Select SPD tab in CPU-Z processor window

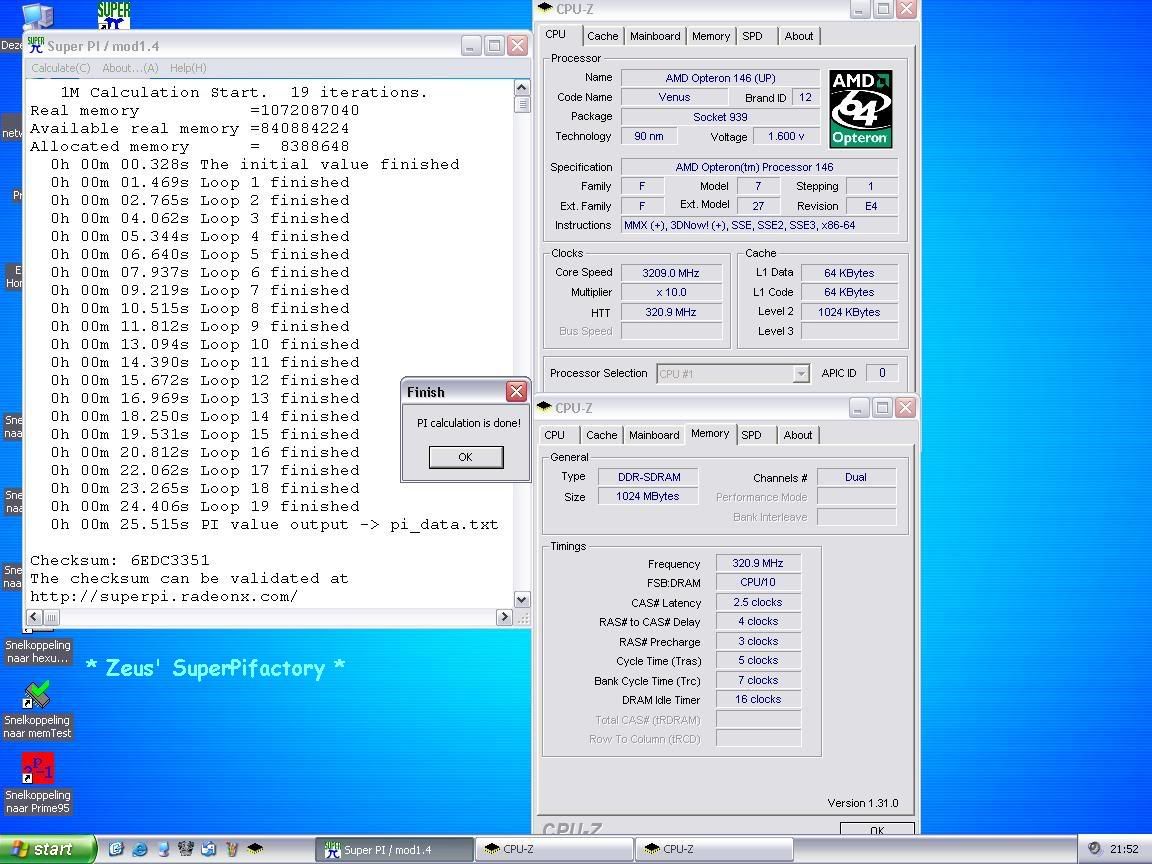752,36
